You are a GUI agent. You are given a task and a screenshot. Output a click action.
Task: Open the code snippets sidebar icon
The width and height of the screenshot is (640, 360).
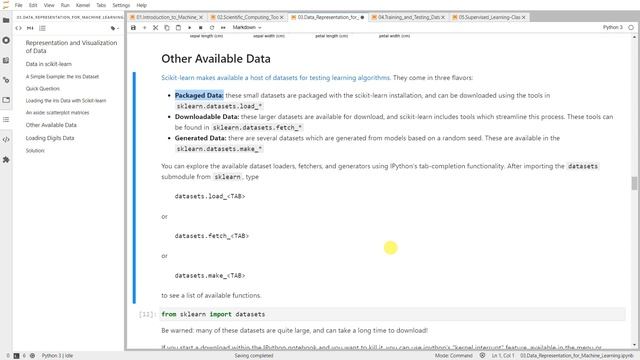tap(6, 140)
